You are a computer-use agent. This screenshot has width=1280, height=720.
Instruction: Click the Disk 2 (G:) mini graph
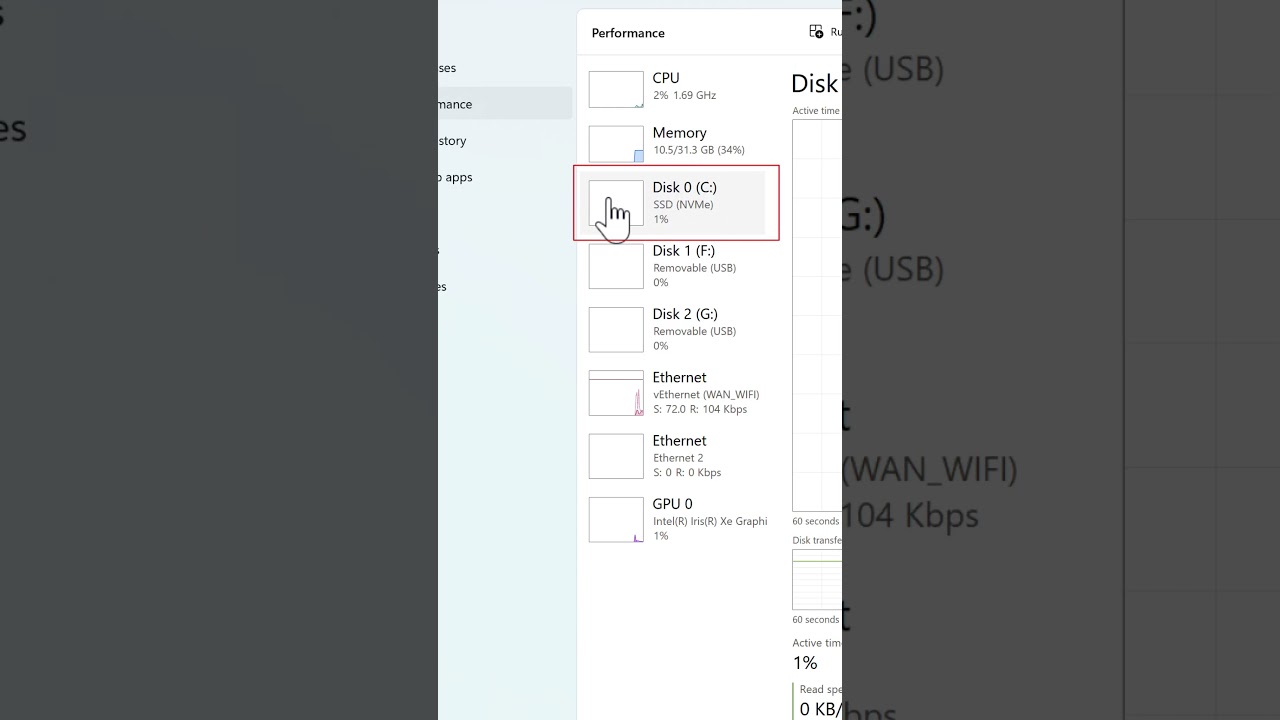click(616, 329)
